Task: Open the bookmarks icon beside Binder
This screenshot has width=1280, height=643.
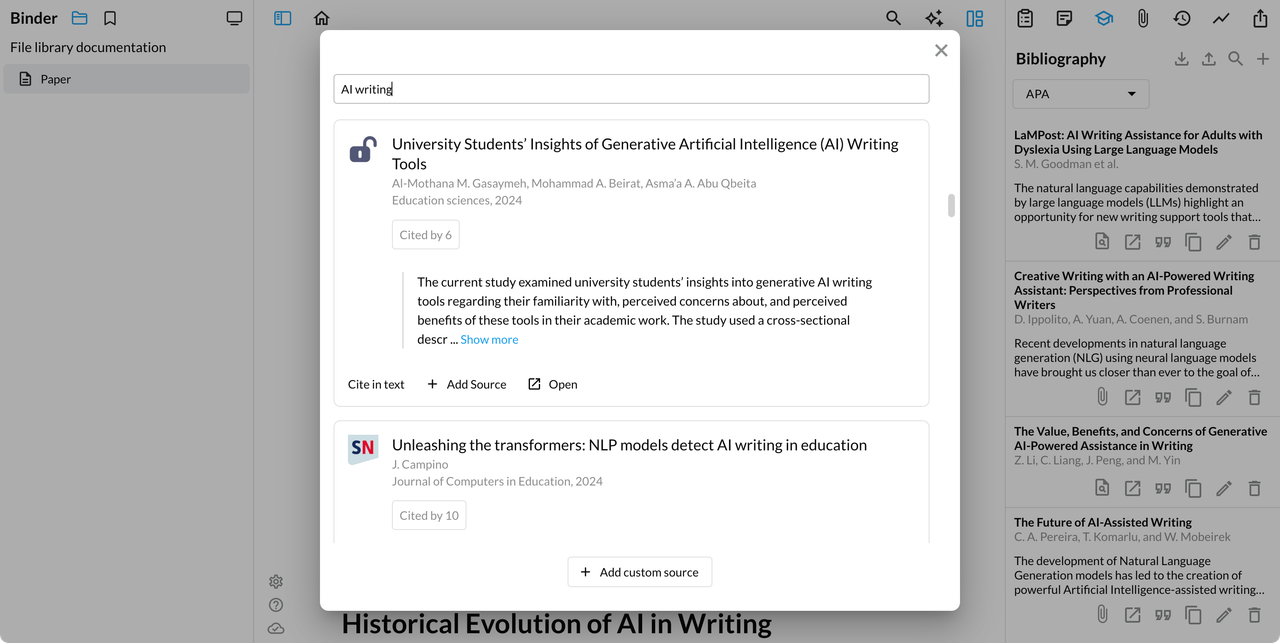Action: (x=110, y=18)
